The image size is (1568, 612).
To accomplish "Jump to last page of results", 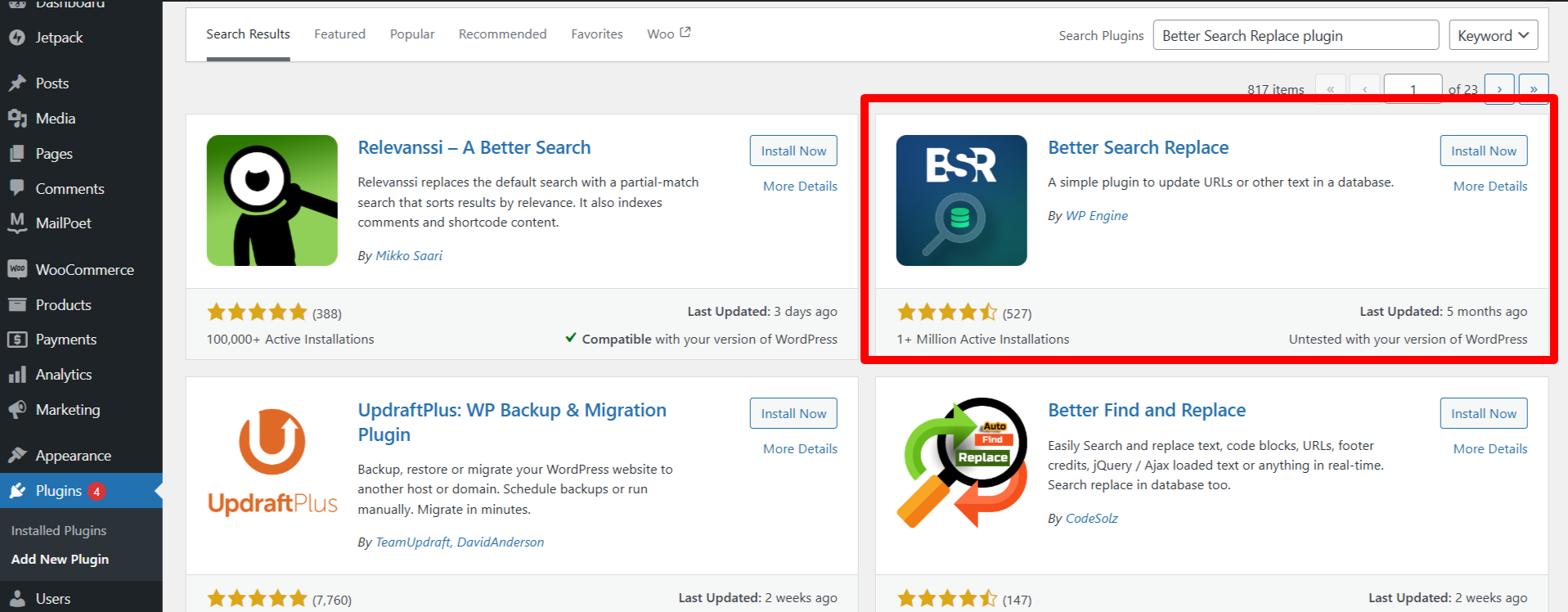I will pyautogui.click(x=1534, y=88).
